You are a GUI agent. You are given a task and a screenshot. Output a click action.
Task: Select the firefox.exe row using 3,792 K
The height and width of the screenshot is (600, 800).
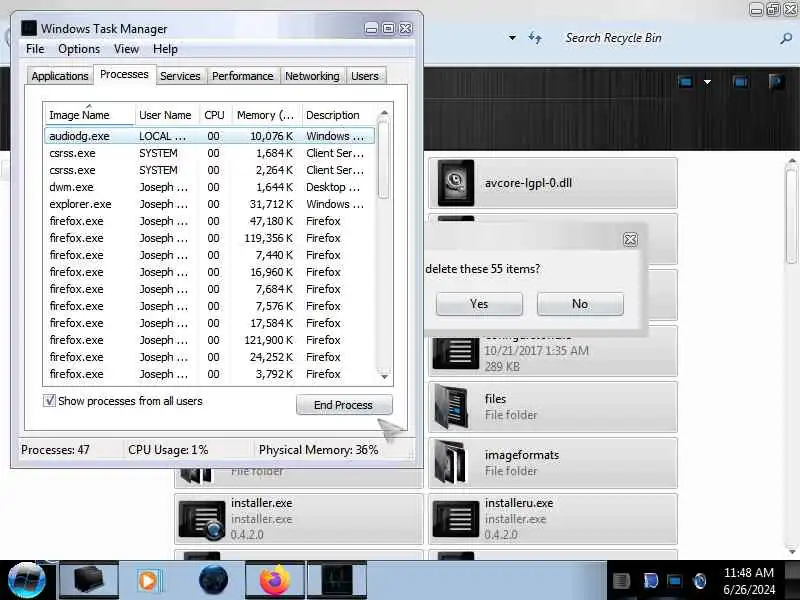pyautogui.click(x=210, y=374)
